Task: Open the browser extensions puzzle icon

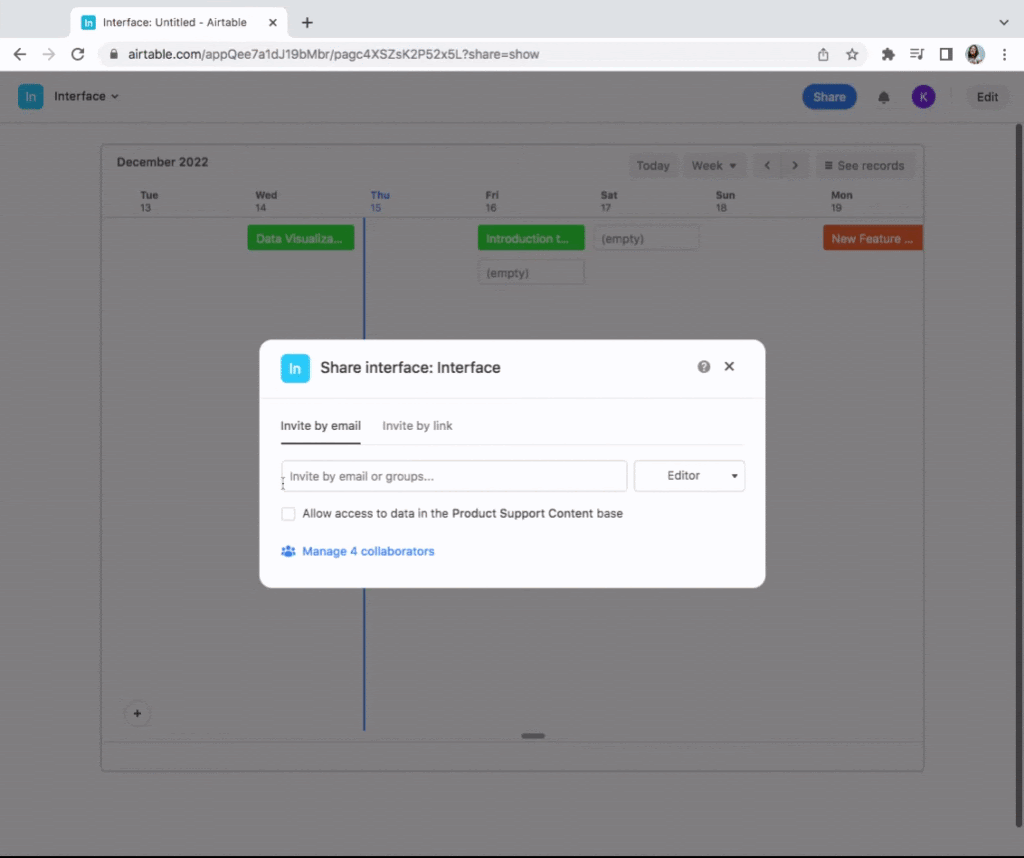Action: (x=888, y=54)
